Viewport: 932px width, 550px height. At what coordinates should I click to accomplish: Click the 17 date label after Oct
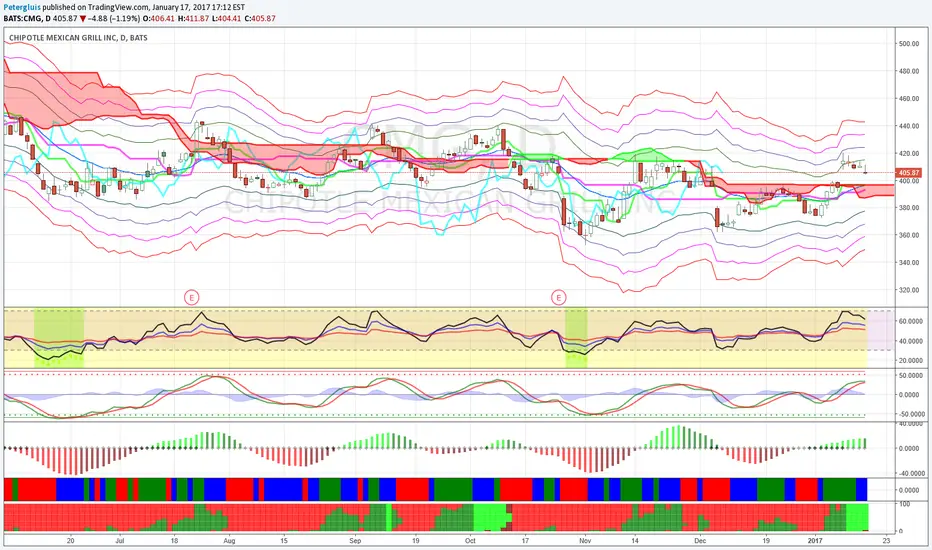(x=525, y=540)
